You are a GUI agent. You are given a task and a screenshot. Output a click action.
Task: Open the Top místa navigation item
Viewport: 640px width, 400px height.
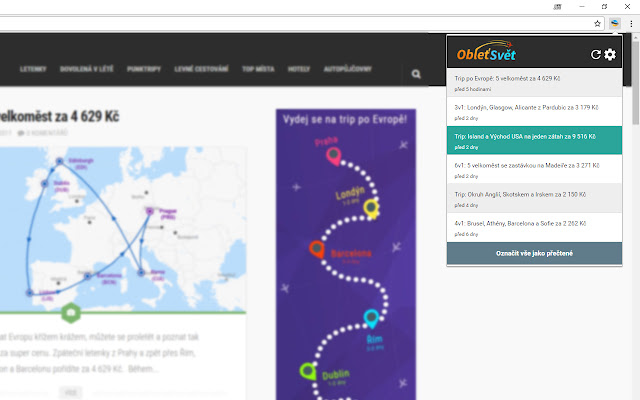(258, 70)
